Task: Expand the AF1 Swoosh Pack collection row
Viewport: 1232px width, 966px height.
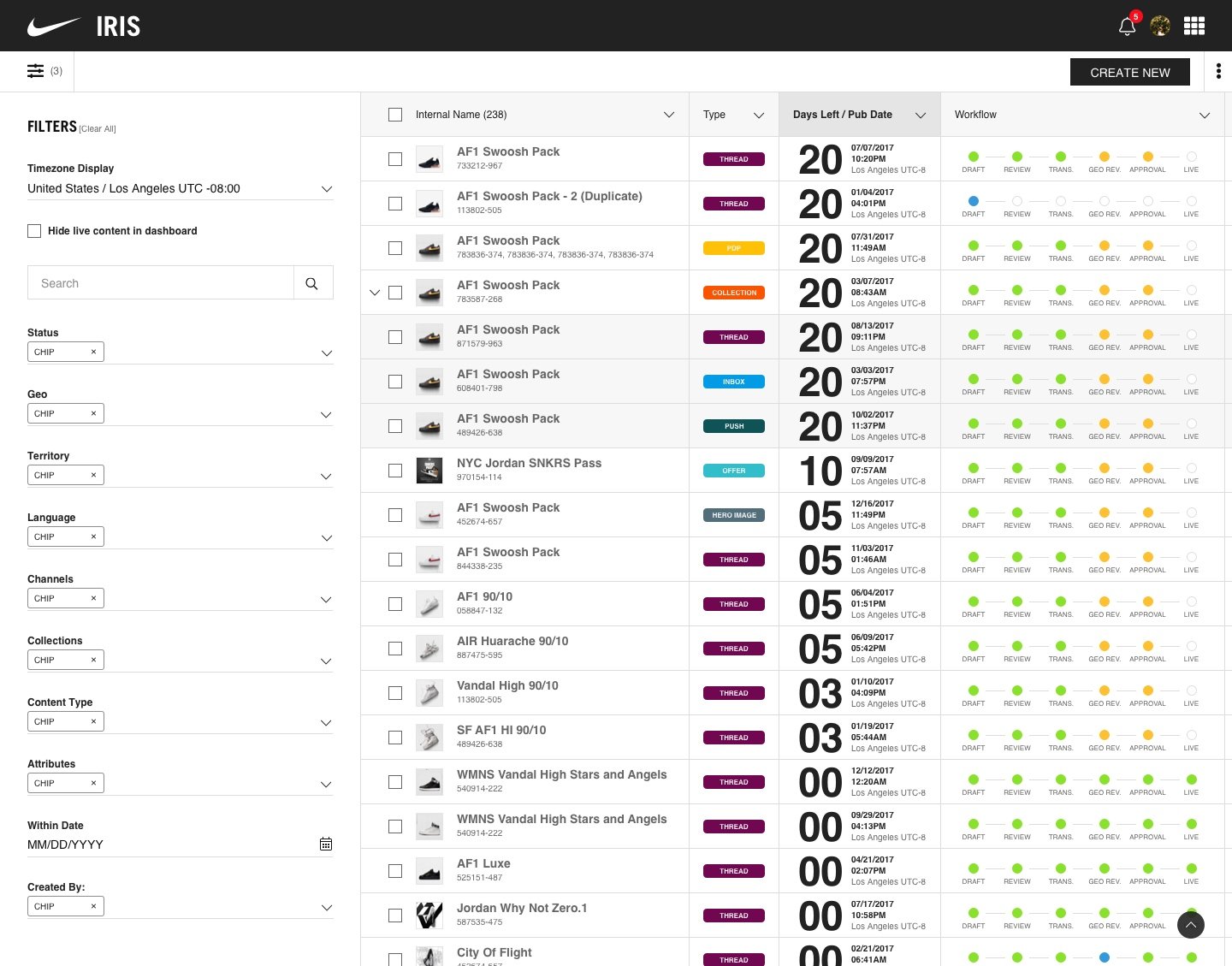Action: point(374,293)
